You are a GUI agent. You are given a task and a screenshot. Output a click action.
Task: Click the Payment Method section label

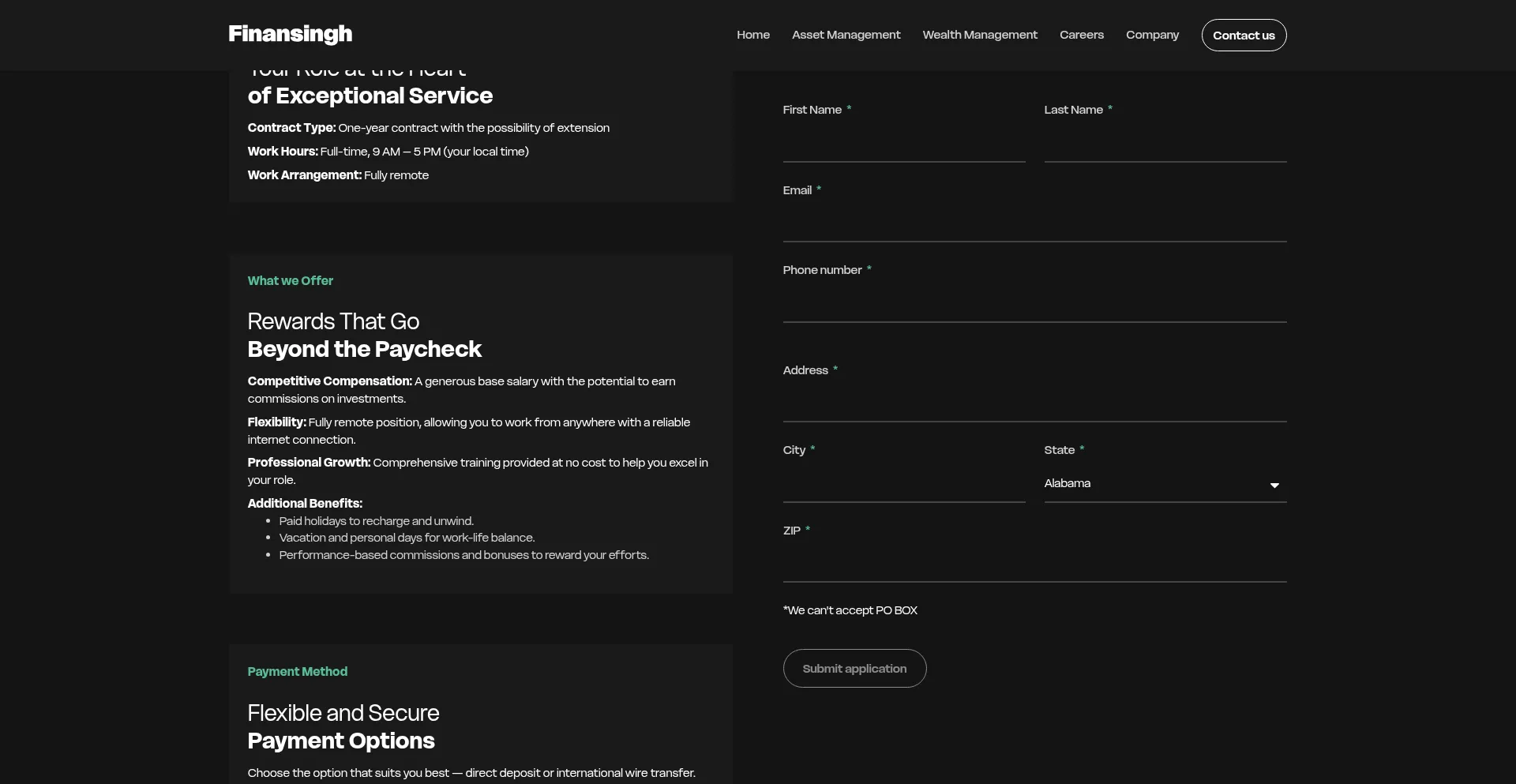click(x=297, y=672)
